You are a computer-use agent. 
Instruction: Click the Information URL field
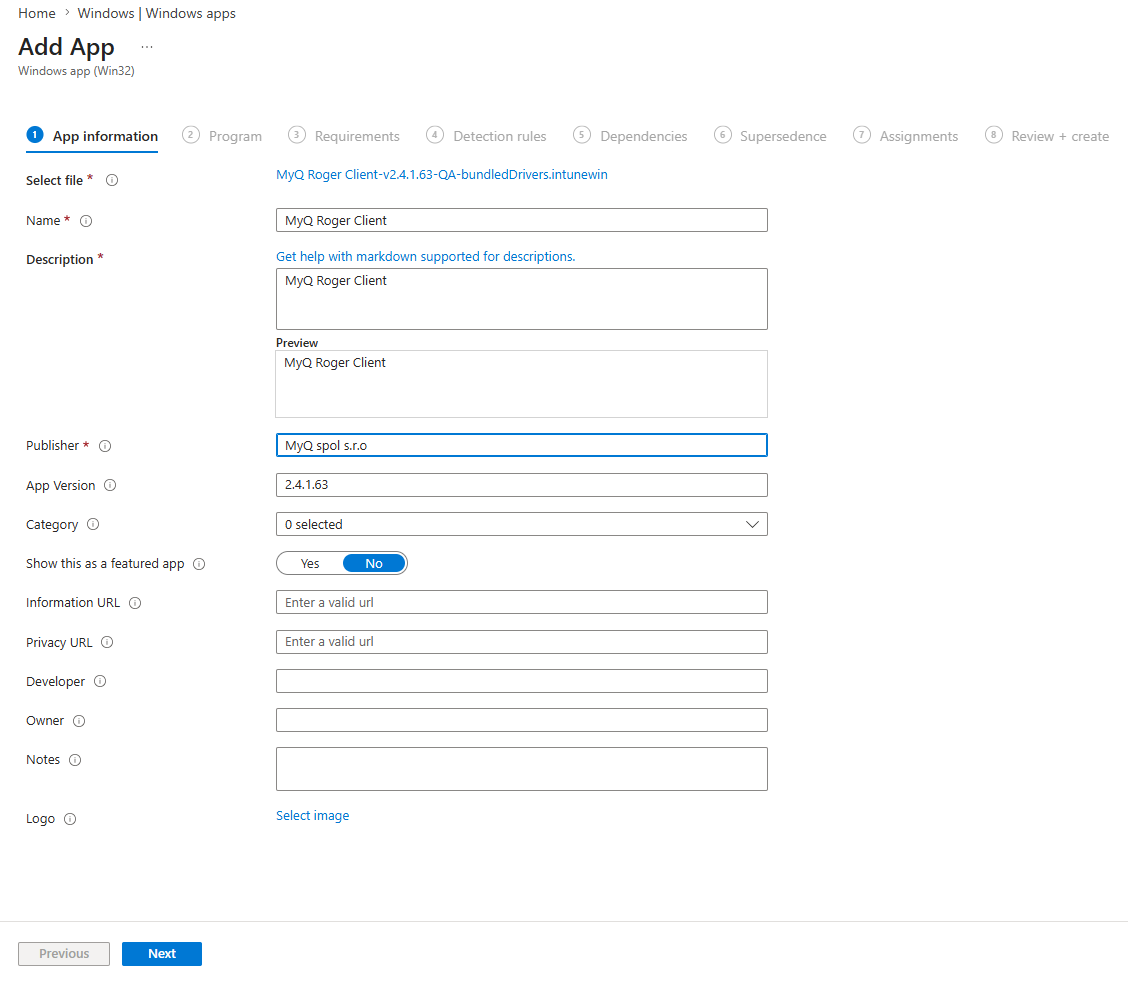click(x=522, y=602)
